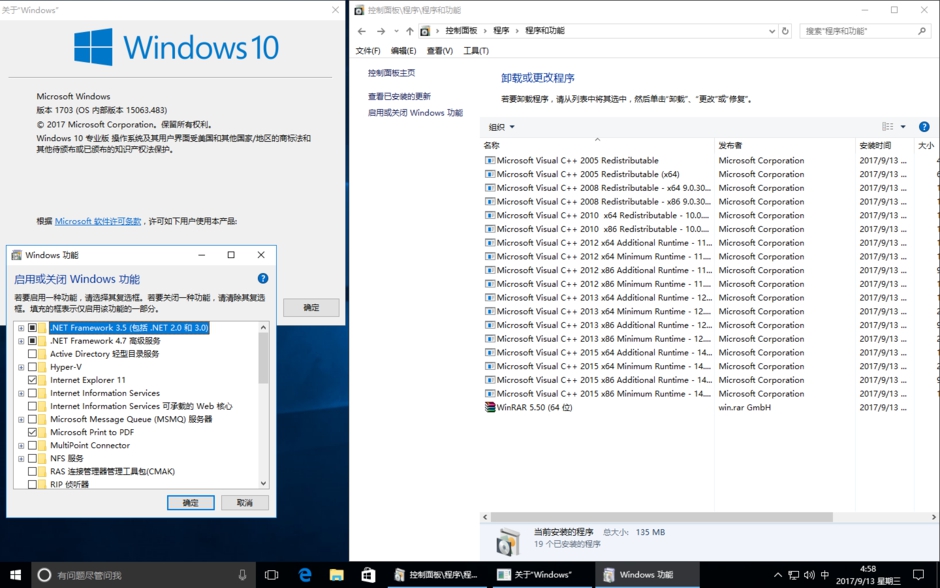The height and width of the screenshot is (588, 940).
Task: Click help icon in Windows Features dialog
Action: [263, 278]
